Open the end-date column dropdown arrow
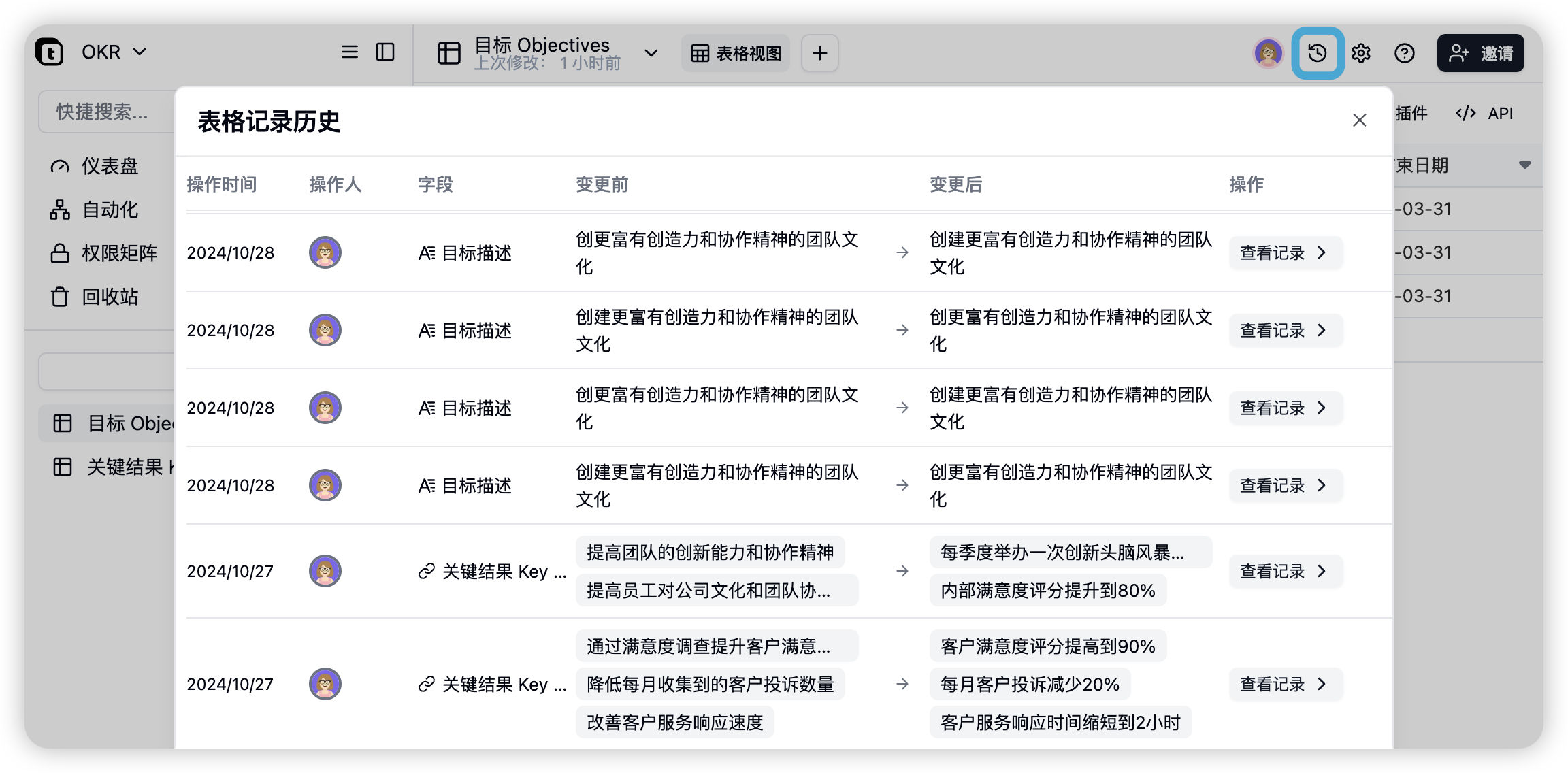The width and height of the screenshot is (1568, 773). [1524, 165]
